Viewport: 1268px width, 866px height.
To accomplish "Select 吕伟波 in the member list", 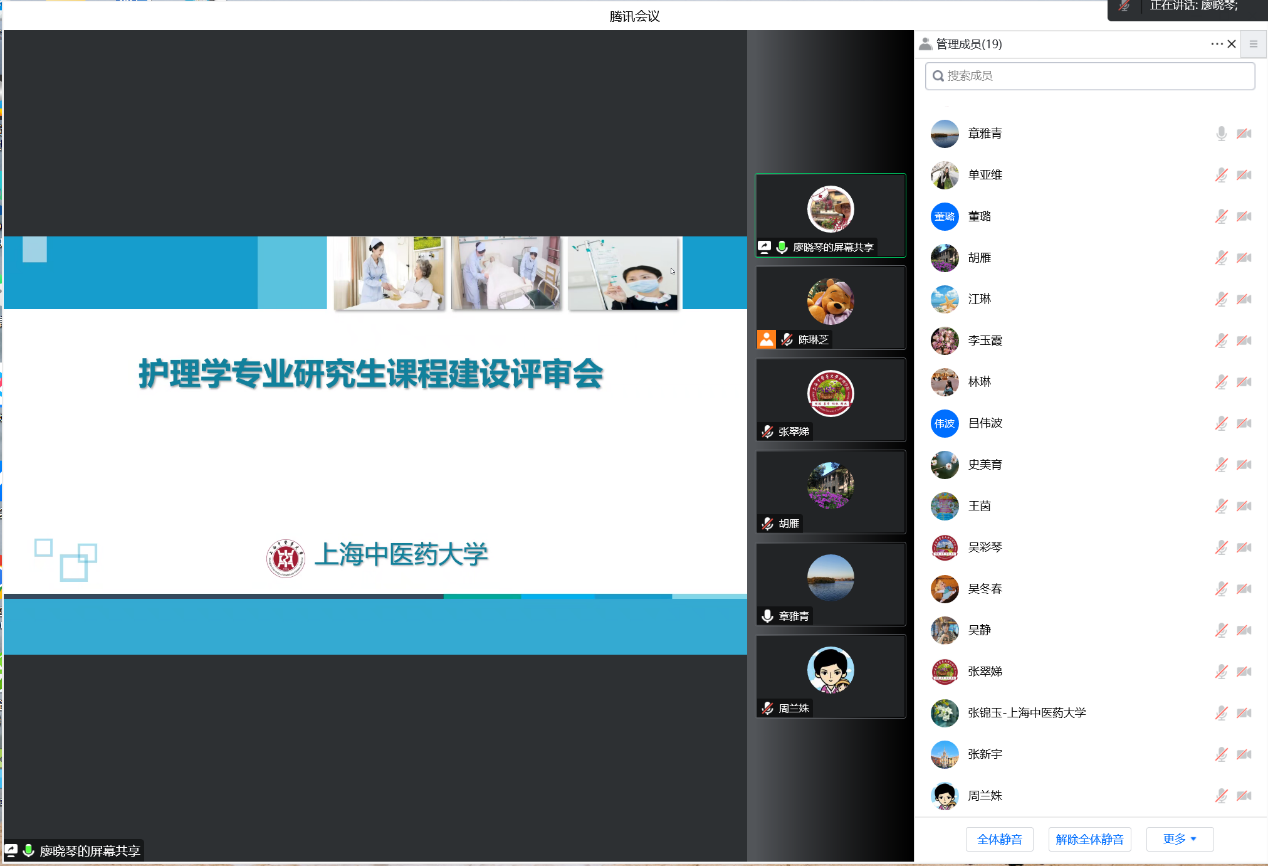I will coord(985,423).
